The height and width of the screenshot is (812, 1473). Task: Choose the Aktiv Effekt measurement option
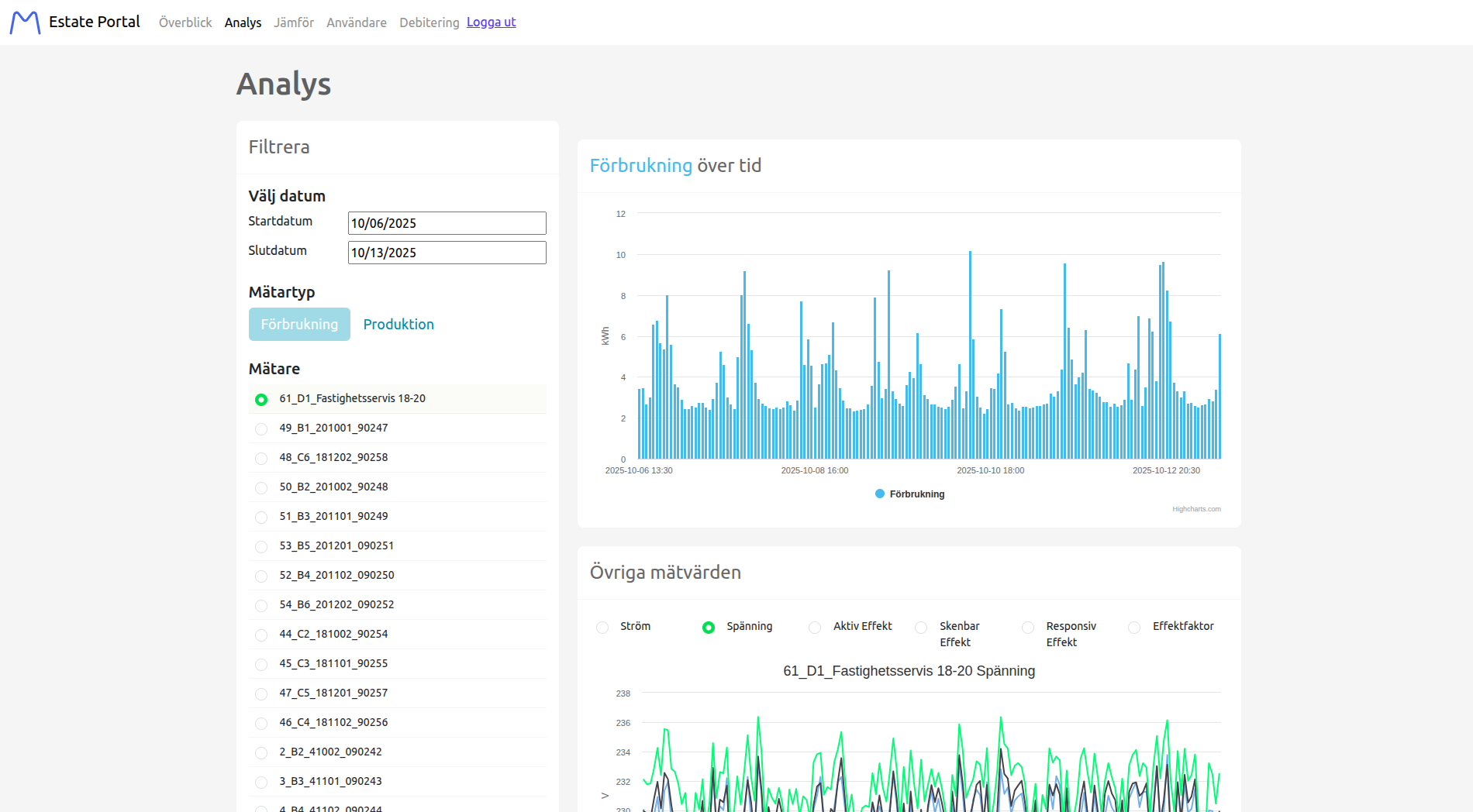pyautogui.click(x=815, y=628)
